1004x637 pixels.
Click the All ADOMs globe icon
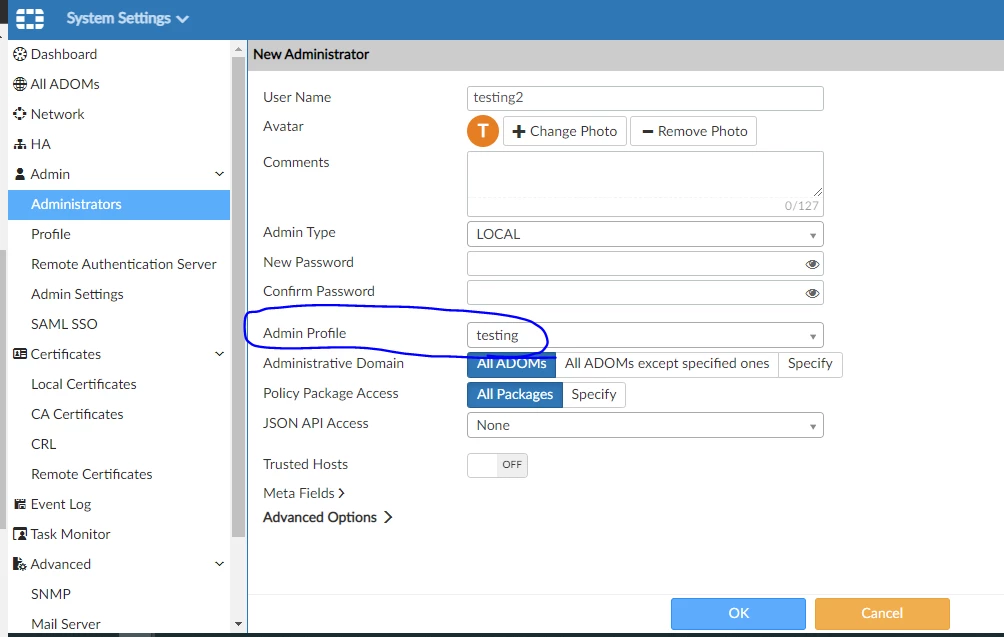20,84
